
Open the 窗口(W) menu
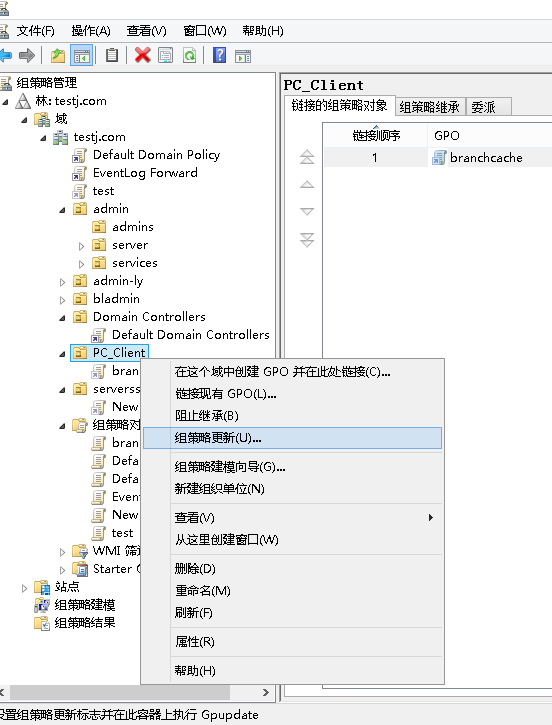205,31
